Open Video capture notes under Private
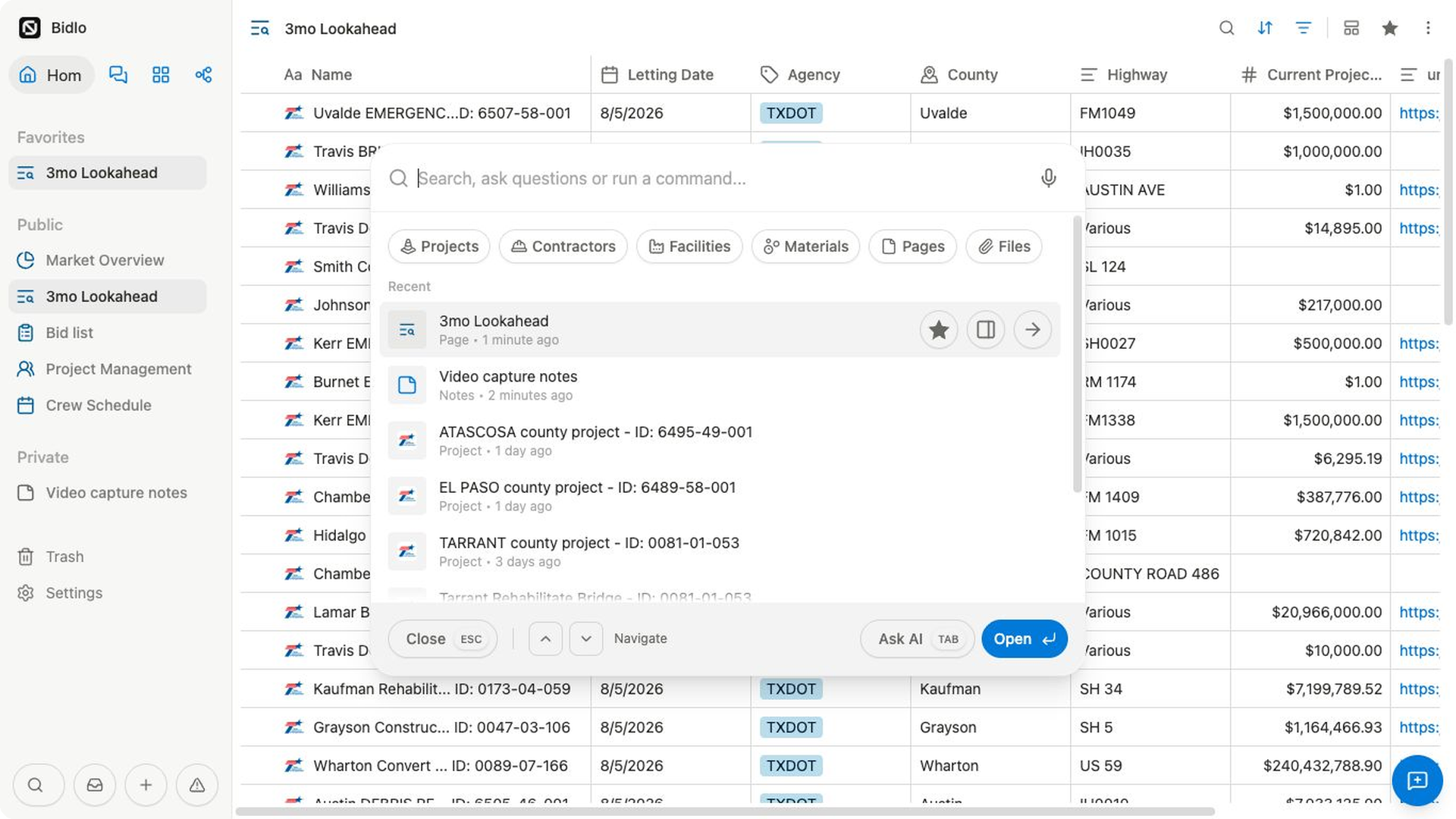 pyautogui.click(x=108, y=493)
